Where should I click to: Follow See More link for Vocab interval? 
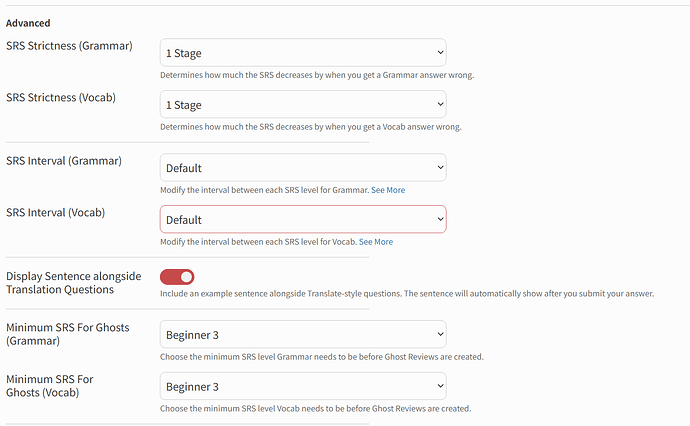376,242
